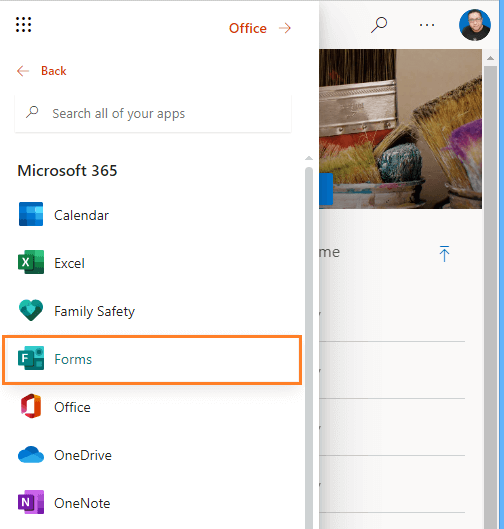Click the Back arrow icon
Screen dimensions: 504x529
tap(23, 71)
